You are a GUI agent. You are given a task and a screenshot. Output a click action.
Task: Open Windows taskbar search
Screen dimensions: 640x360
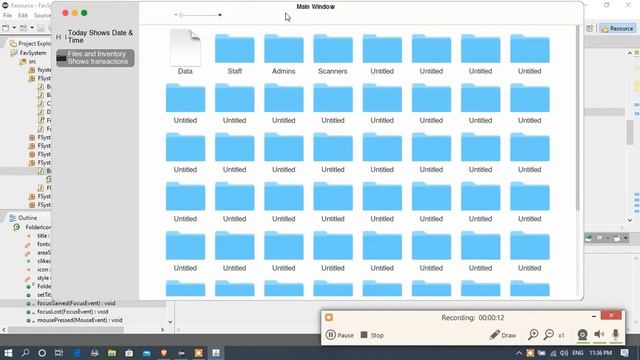[25, 353]
